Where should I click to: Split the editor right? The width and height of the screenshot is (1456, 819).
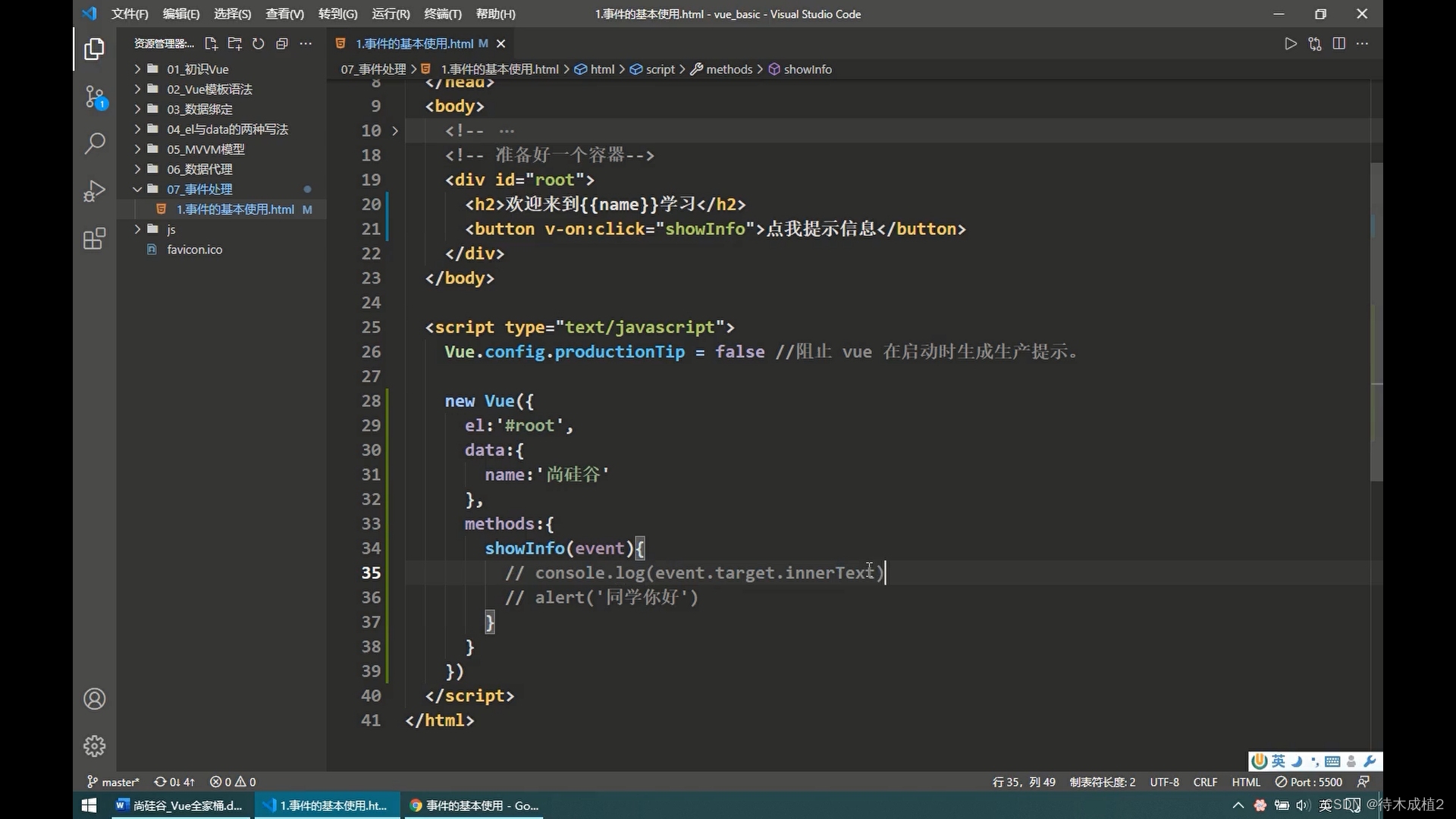click(1339, 44)
